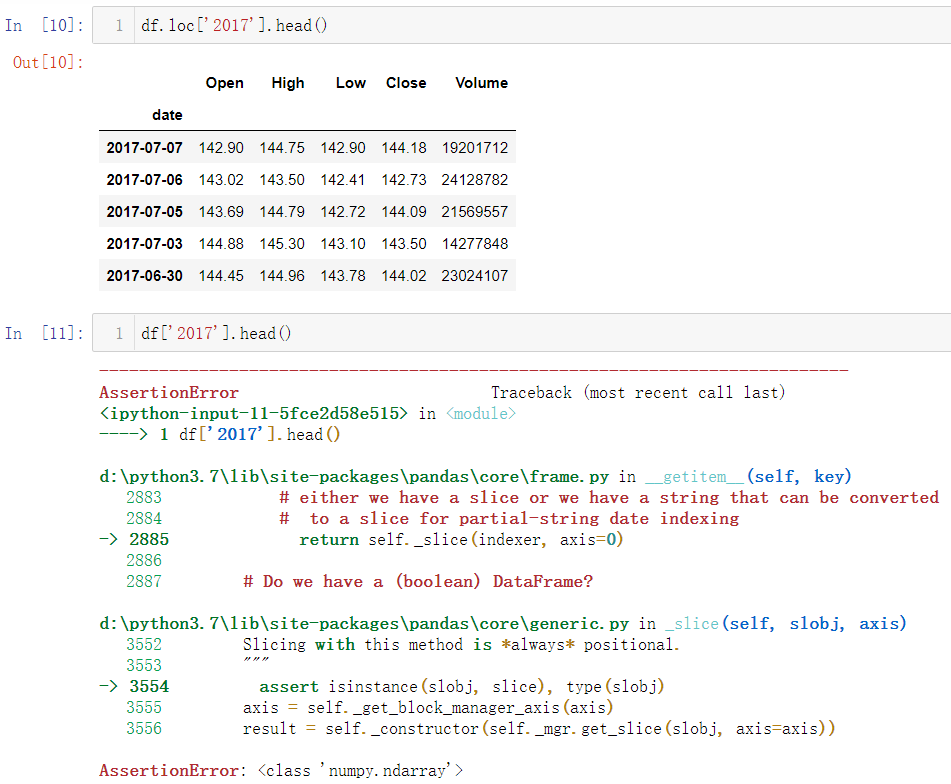Select row index 2017-06-30
The image size is (951, 784).
click(144, 276)
